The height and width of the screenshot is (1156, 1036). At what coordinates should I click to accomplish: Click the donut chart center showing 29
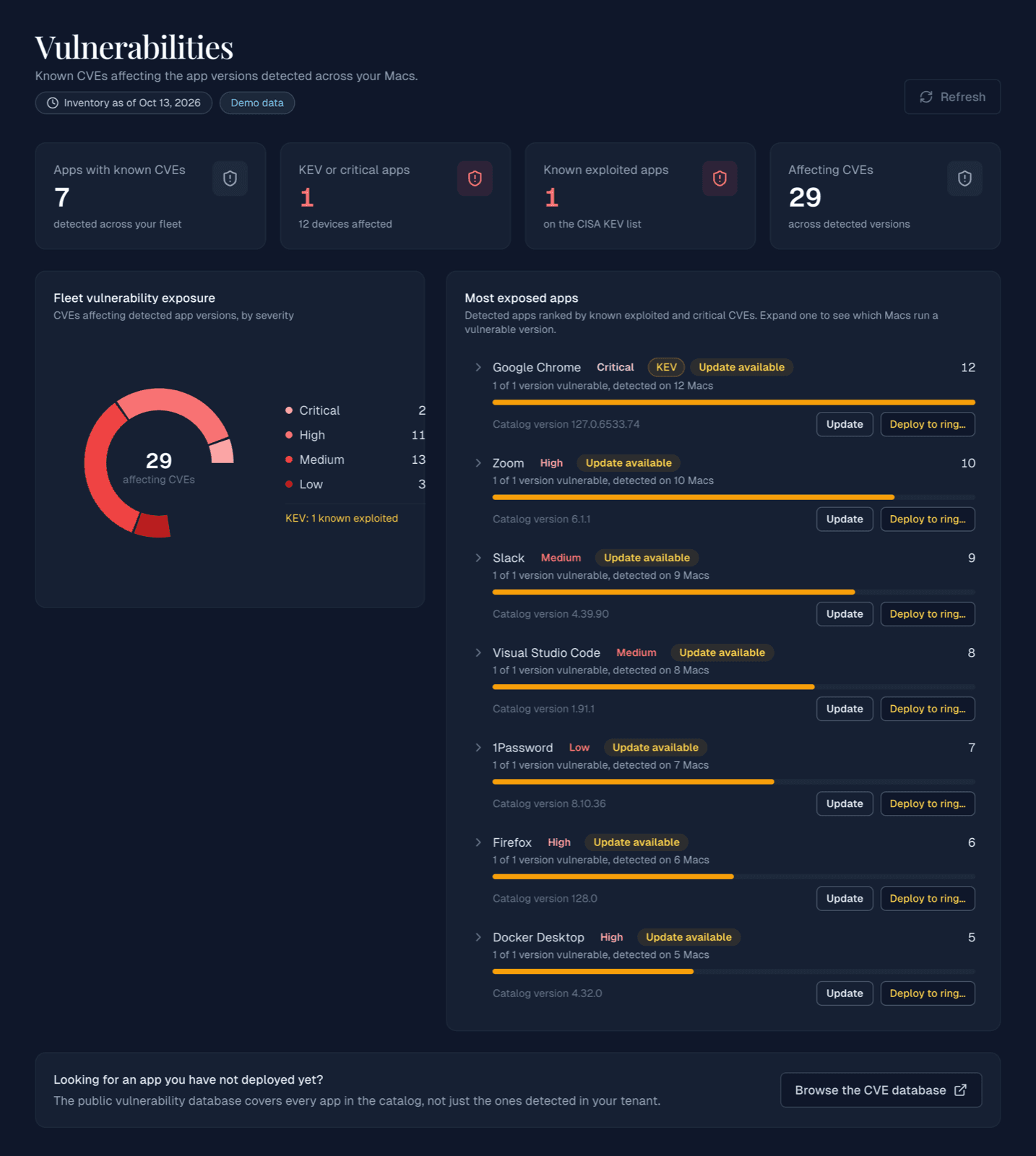[159, 461]
